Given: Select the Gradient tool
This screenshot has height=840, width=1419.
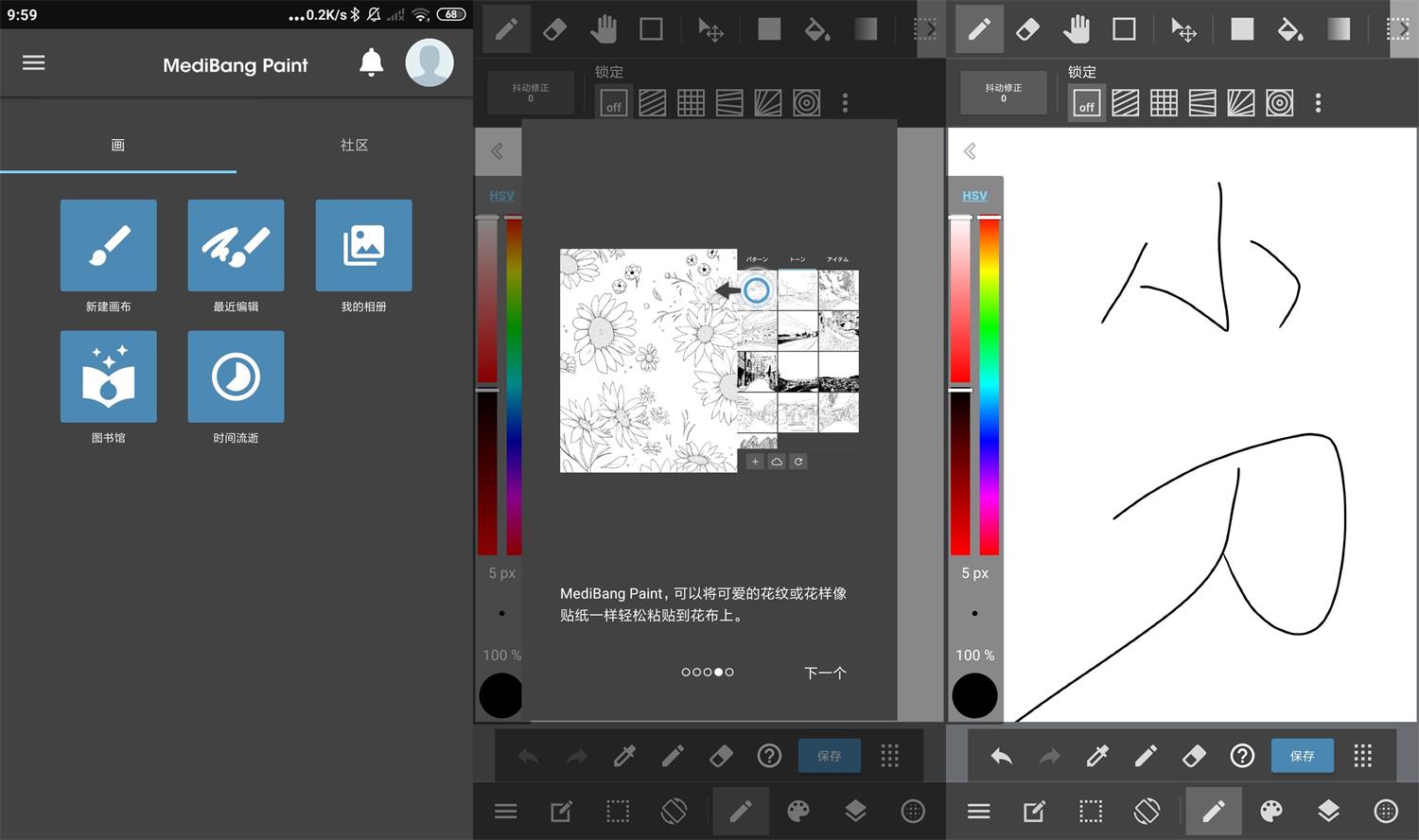Looking at the screenshot, I should coord(1339,29).
